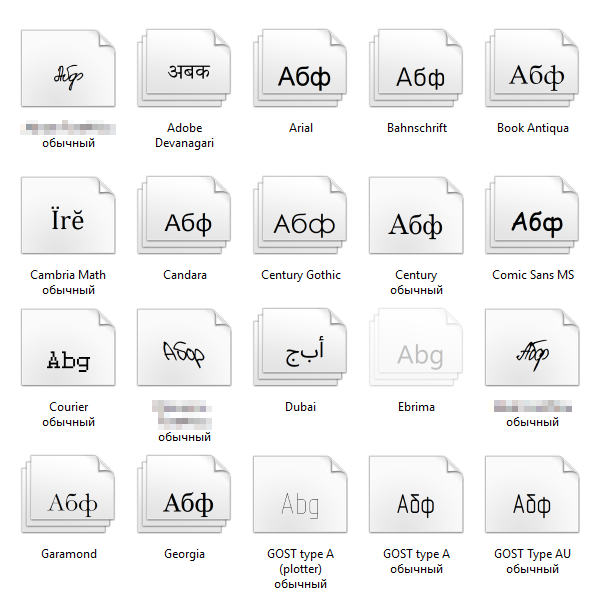Click the GOST type A обычный icon
This screenshot has width=600, height=600.
(x=416, y=494)
